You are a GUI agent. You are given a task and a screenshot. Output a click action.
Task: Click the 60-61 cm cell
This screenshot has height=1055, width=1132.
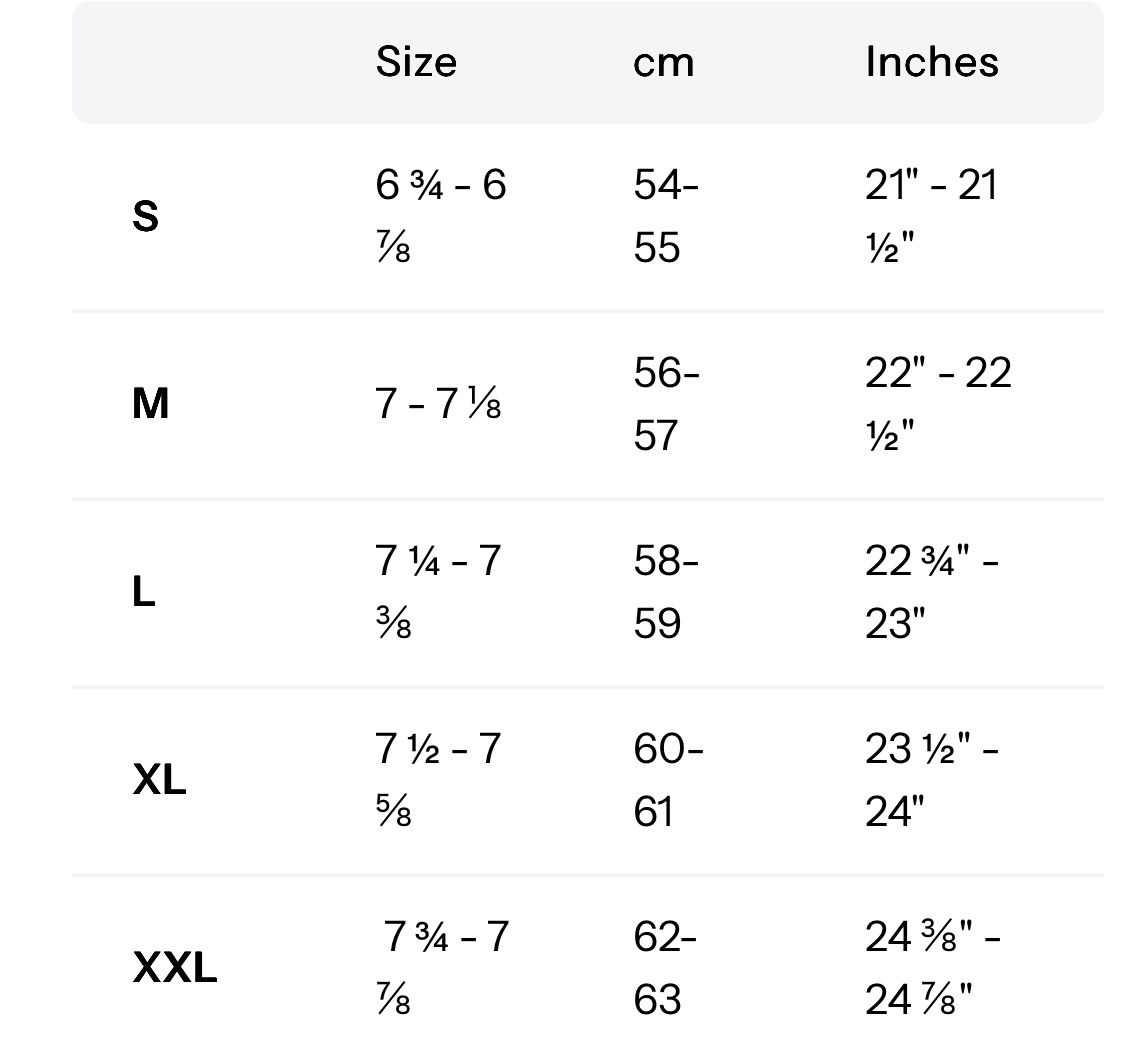click(667, 780)
